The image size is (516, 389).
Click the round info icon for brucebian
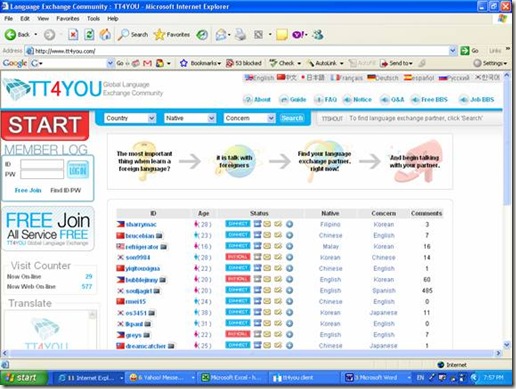pyautogui.click(x=289, y=235)
